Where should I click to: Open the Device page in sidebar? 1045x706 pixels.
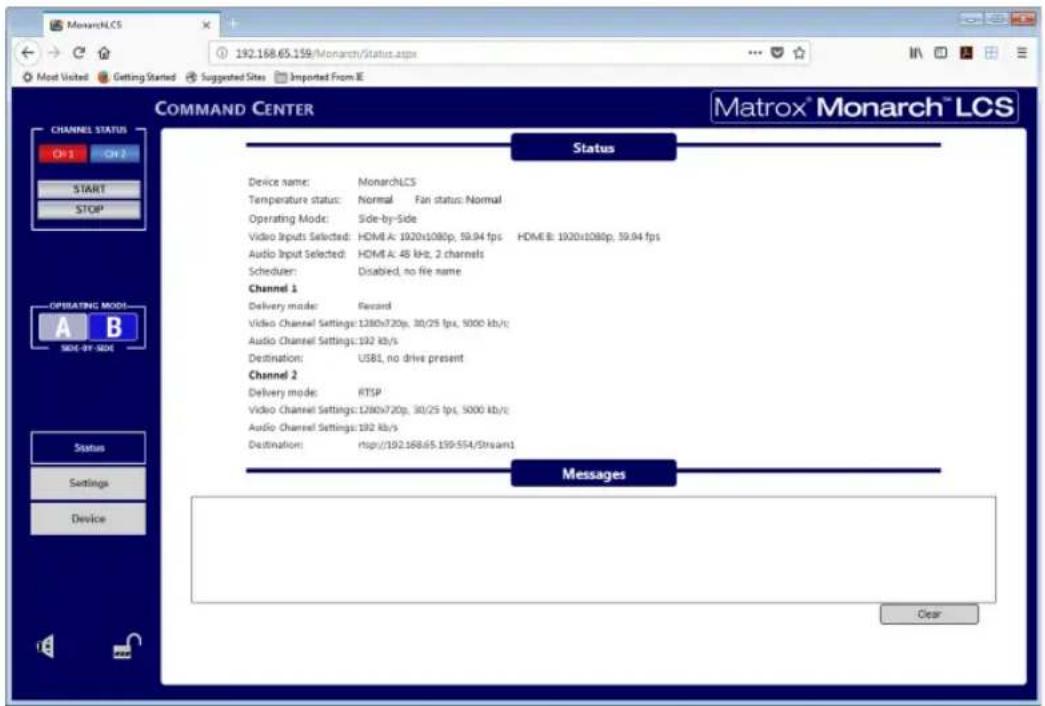click(x=88, y=518)
